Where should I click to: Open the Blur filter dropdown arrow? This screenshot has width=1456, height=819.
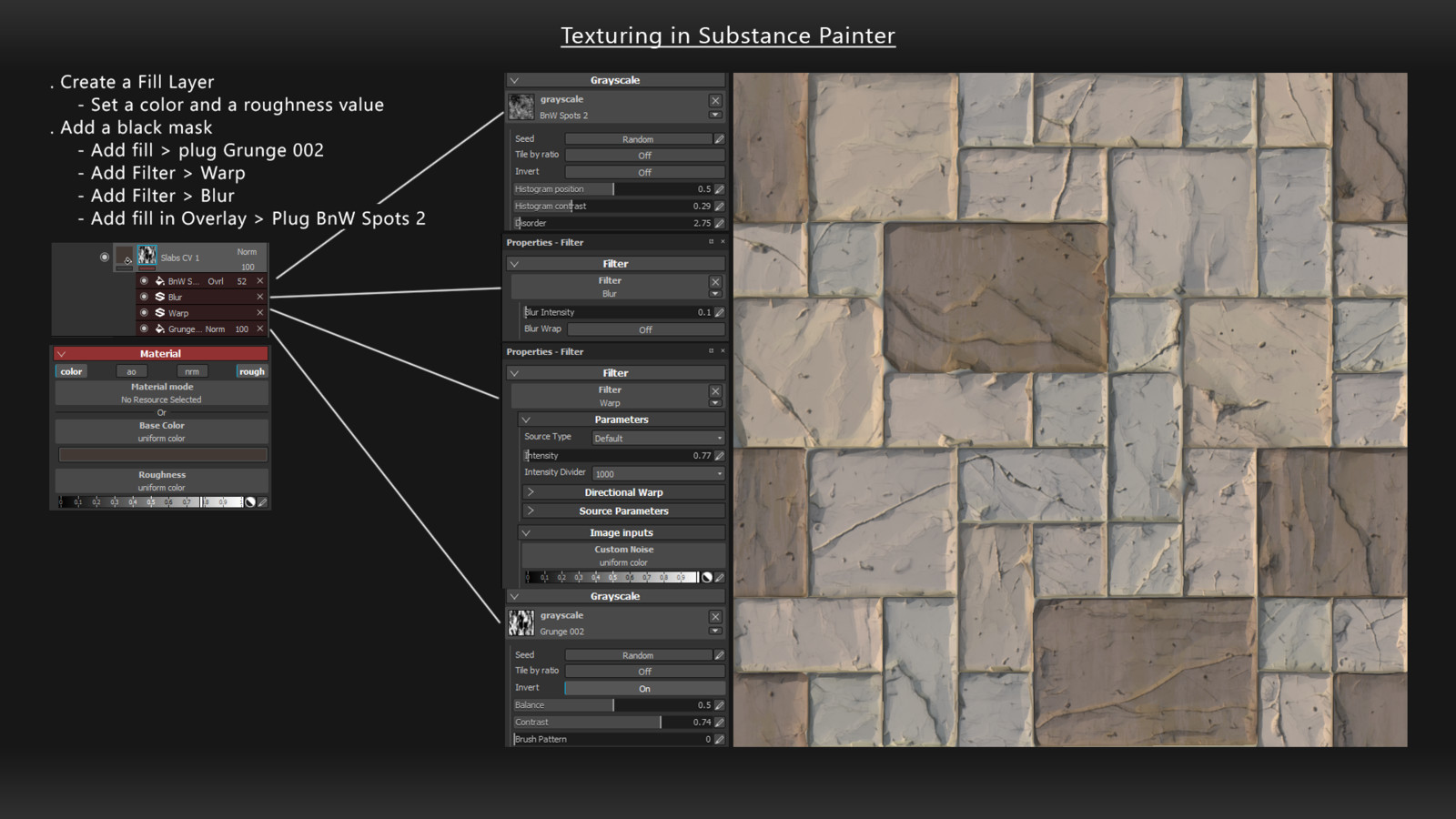click(715, 294)
